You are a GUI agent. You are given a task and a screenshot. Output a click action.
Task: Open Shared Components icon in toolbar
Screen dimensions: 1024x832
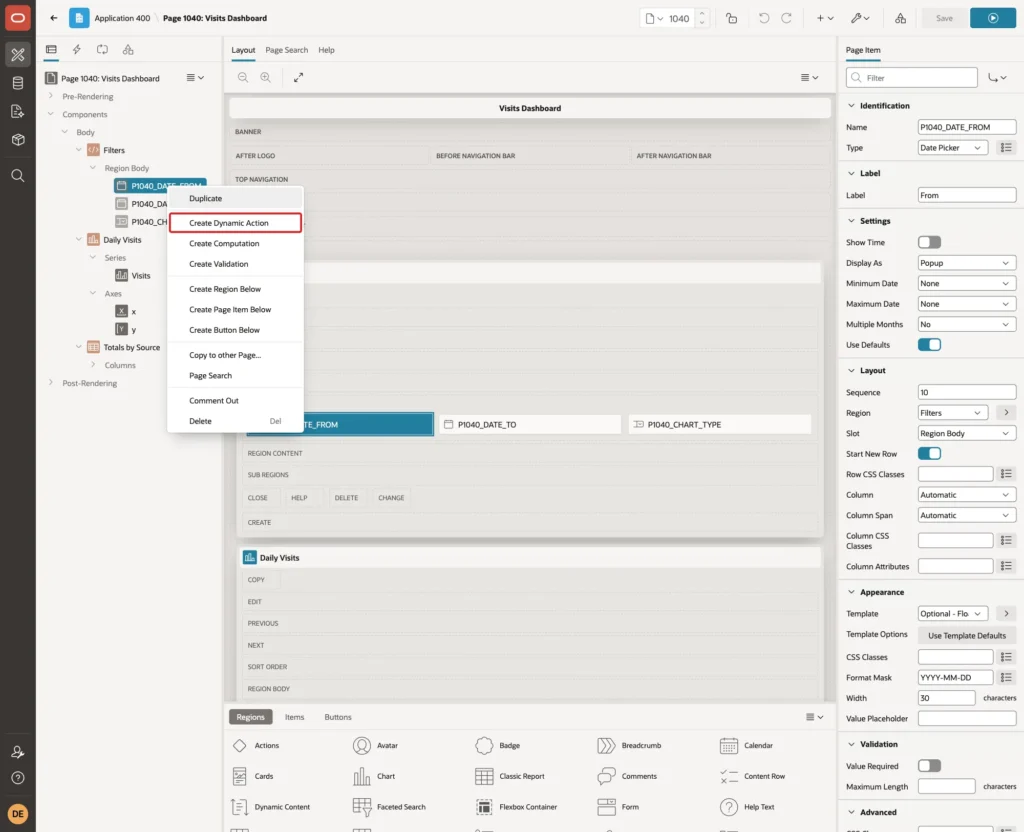pyautogui.click(x=901, y=18)
